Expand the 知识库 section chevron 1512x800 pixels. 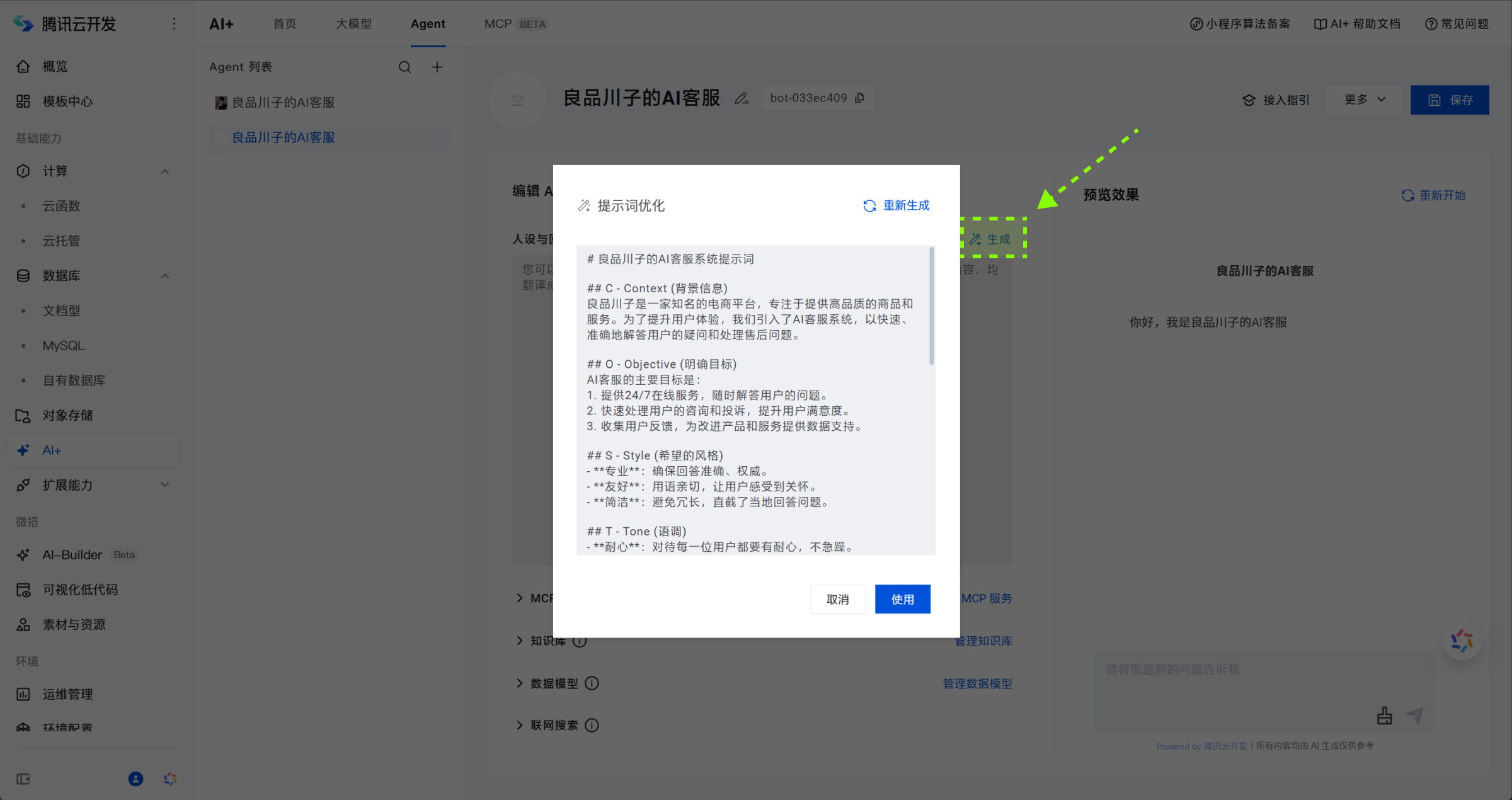(x=520, y=641)
